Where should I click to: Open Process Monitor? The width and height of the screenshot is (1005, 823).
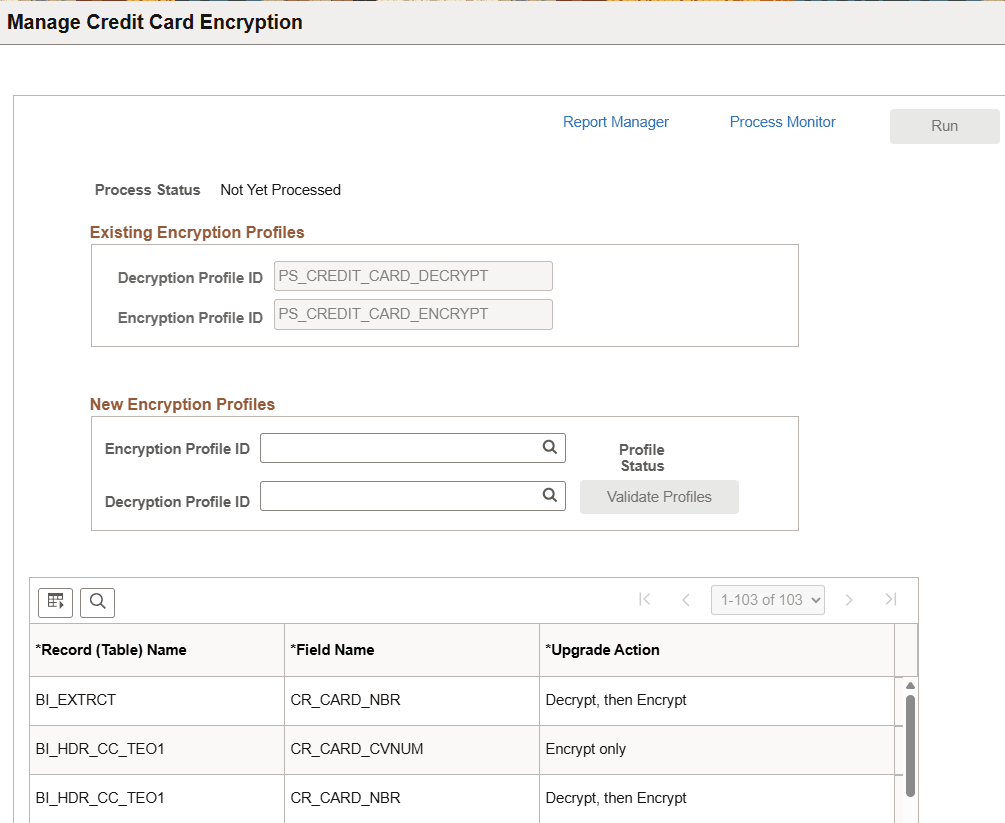(x=782, y=121)
